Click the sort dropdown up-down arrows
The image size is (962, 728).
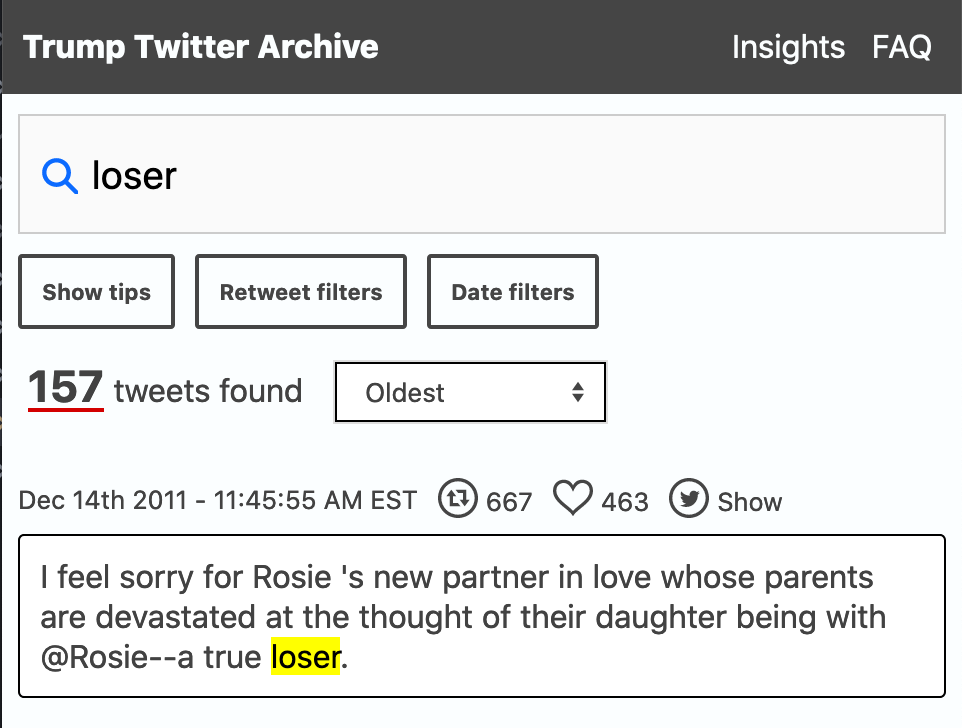coord(577,393)
